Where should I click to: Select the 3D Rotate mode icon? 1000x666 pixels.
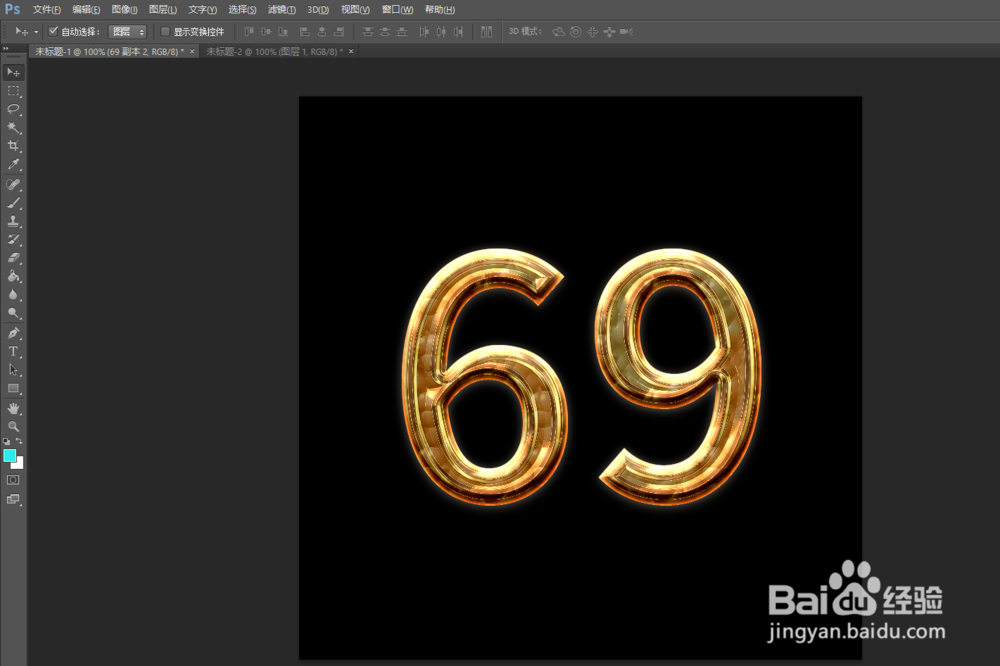point(559,31)
